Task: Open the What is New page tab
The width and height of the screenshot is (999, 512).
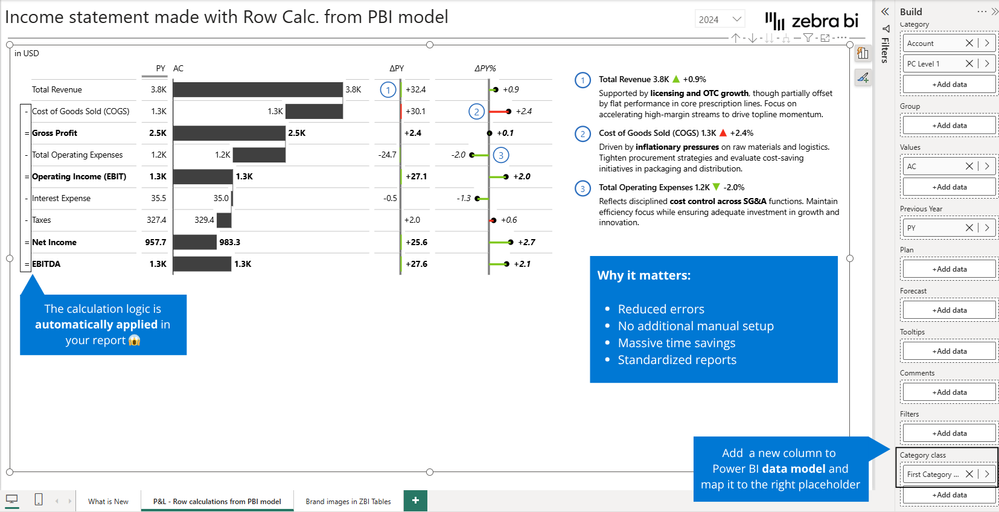Action: 108,501
